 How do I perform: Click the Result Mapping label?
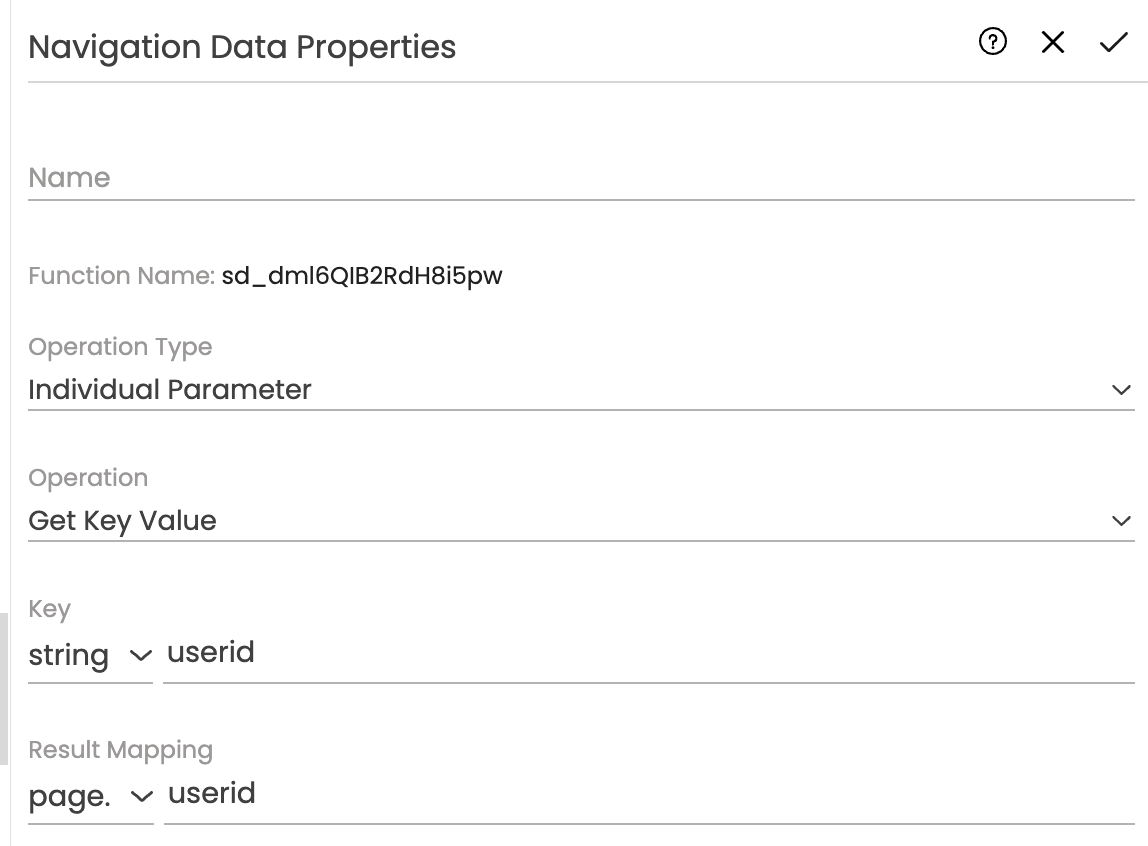pos(121,749)
